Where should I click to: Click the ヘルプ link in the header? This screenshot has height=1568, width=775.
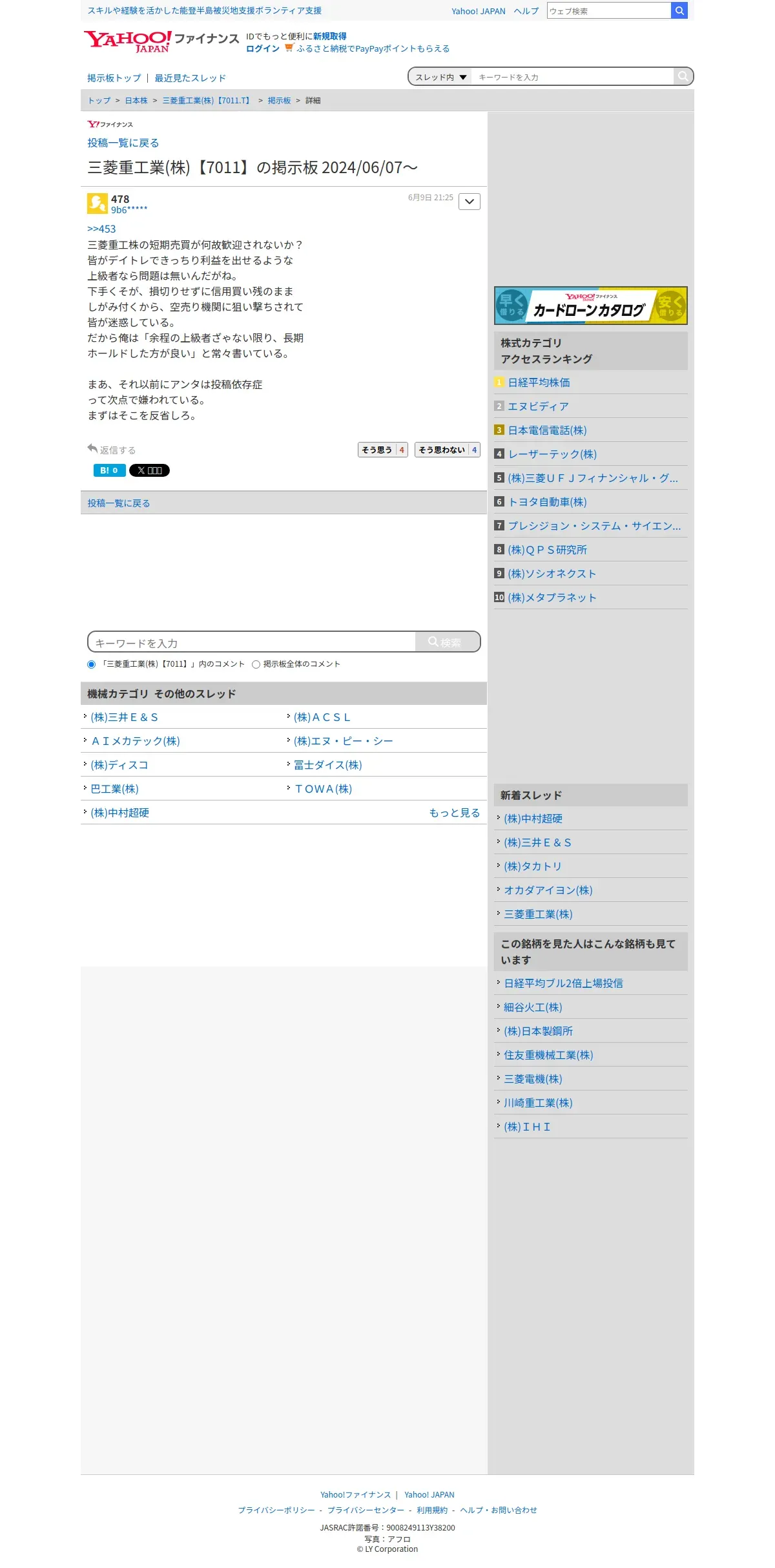point(526,11)
